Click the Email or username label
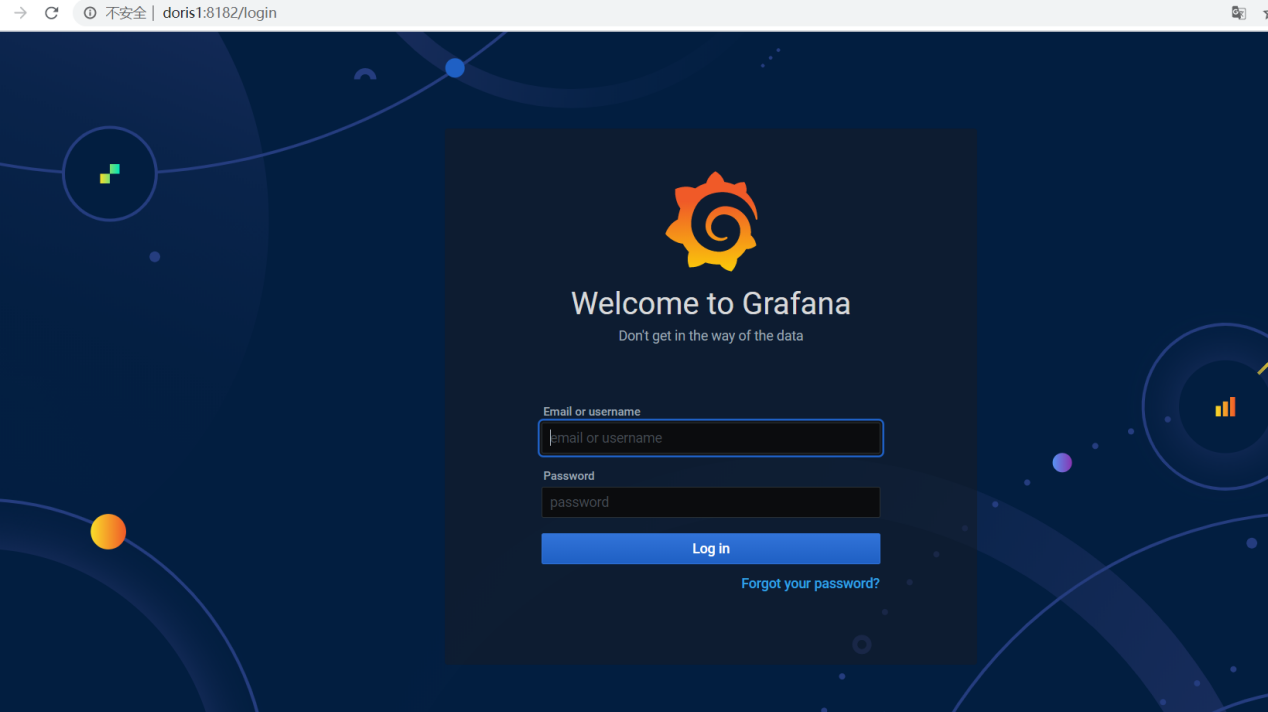 pyautogui.click(x=592, y=411)
